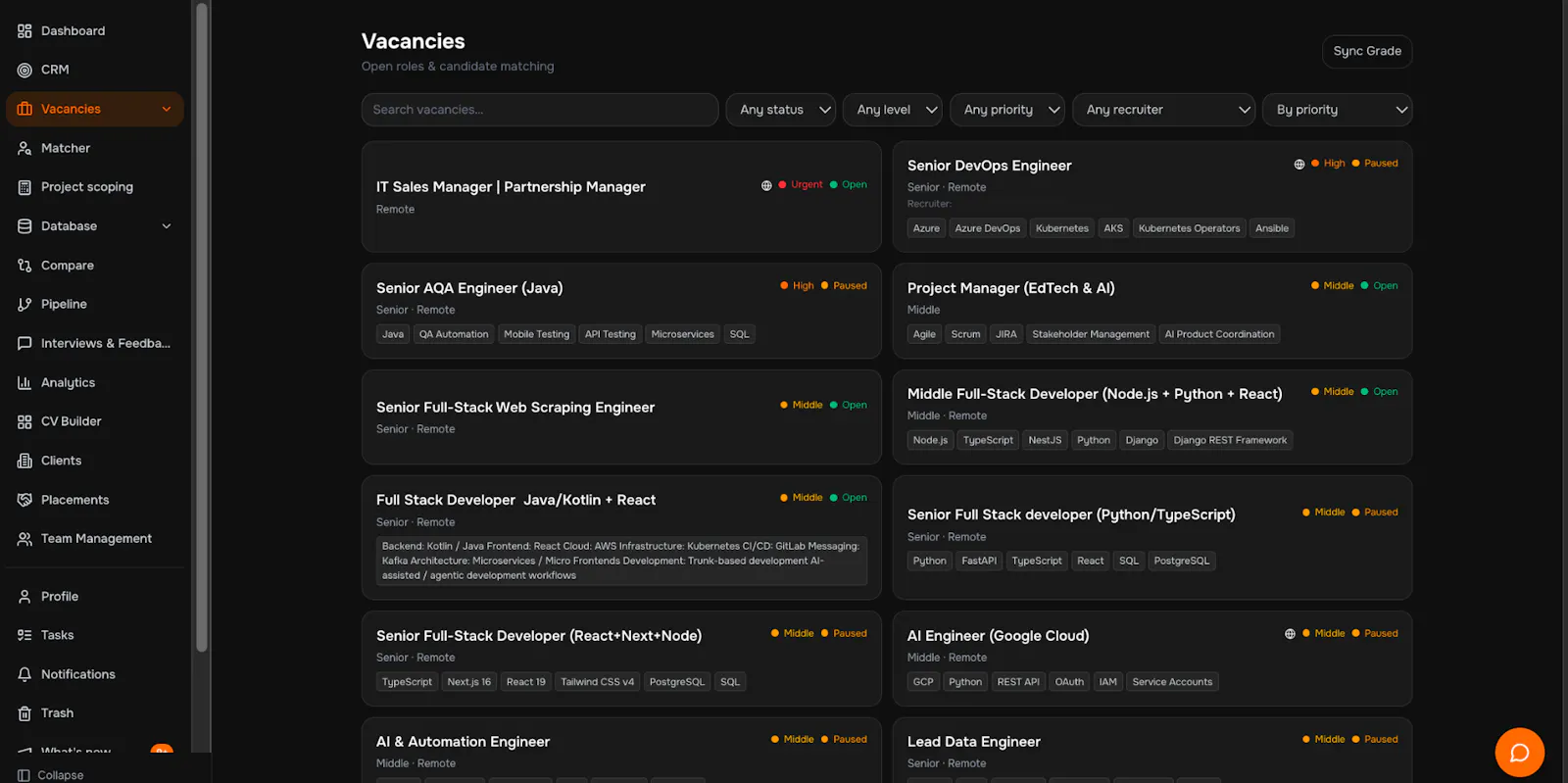Click the Search vacancies input field
1568x783 pixels.
540,110
